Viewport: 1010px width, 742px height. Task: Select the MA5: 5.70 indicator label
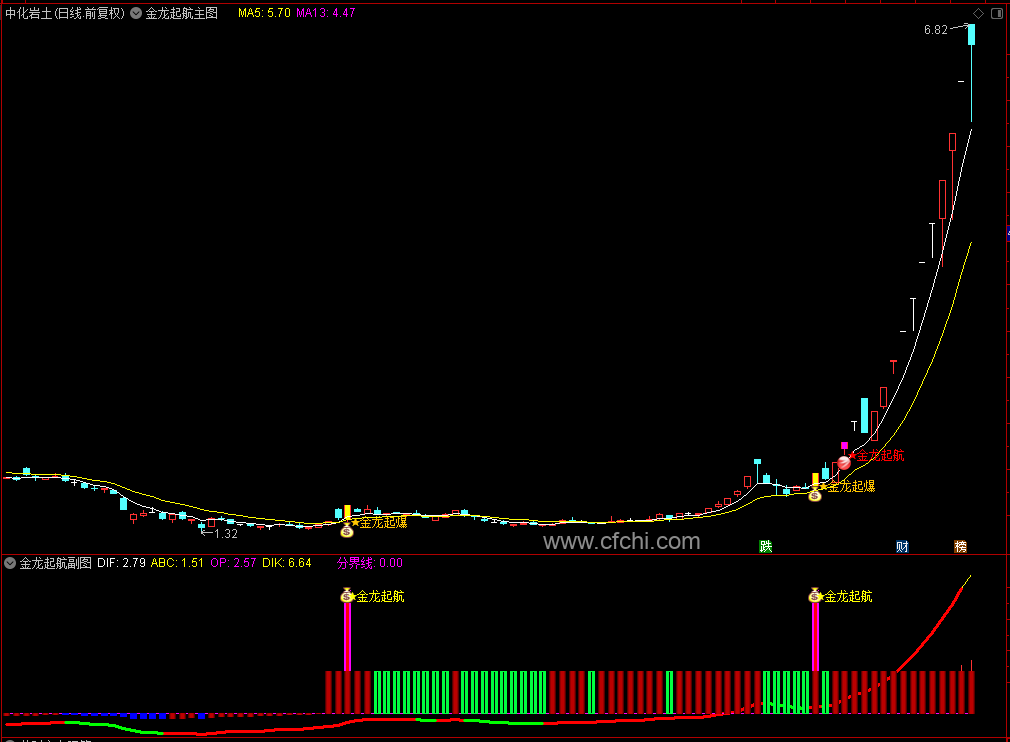264,13
